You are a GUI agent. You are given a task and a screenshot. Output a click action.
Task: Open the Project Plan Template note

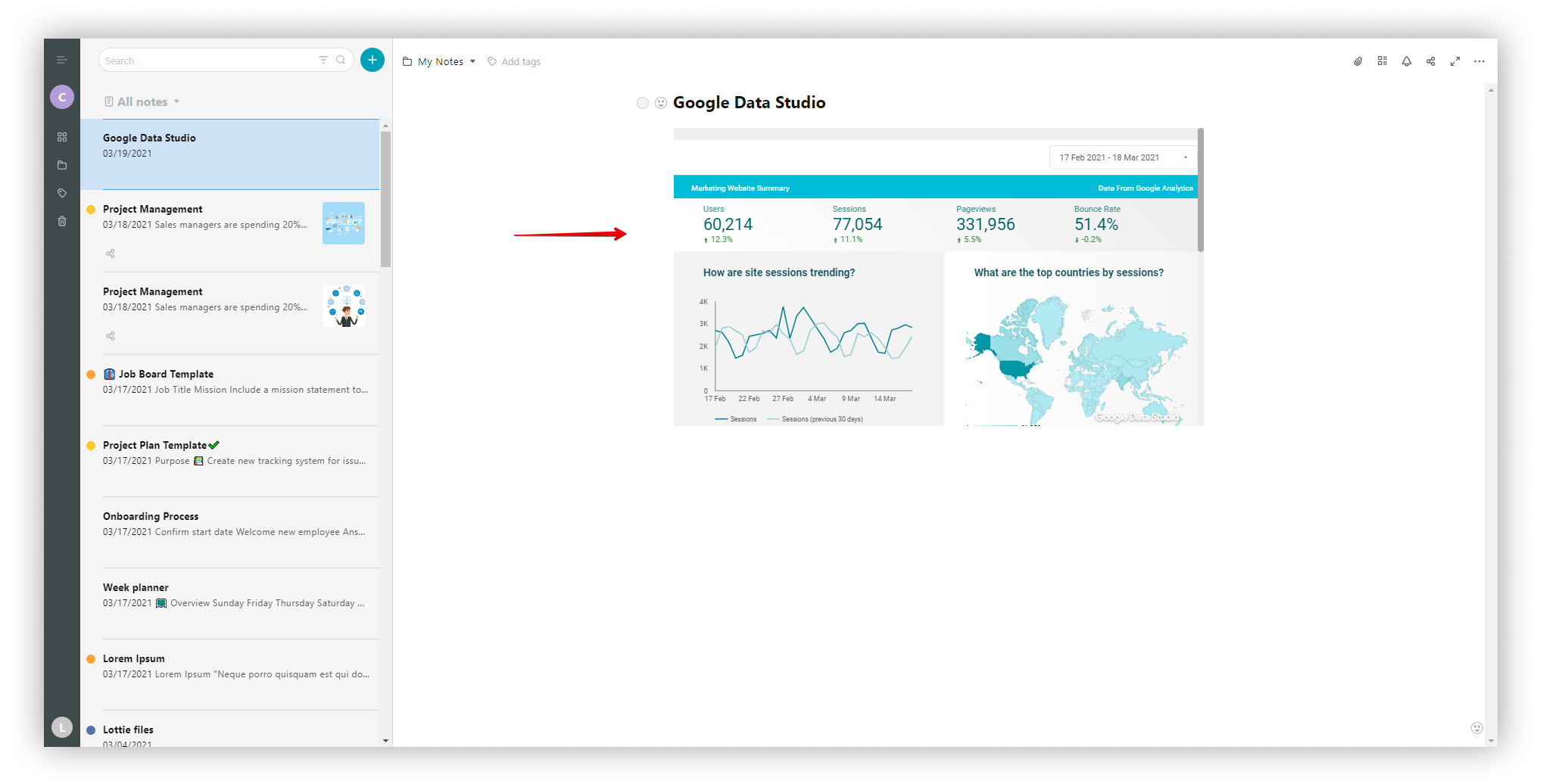(x=230, y=462)
